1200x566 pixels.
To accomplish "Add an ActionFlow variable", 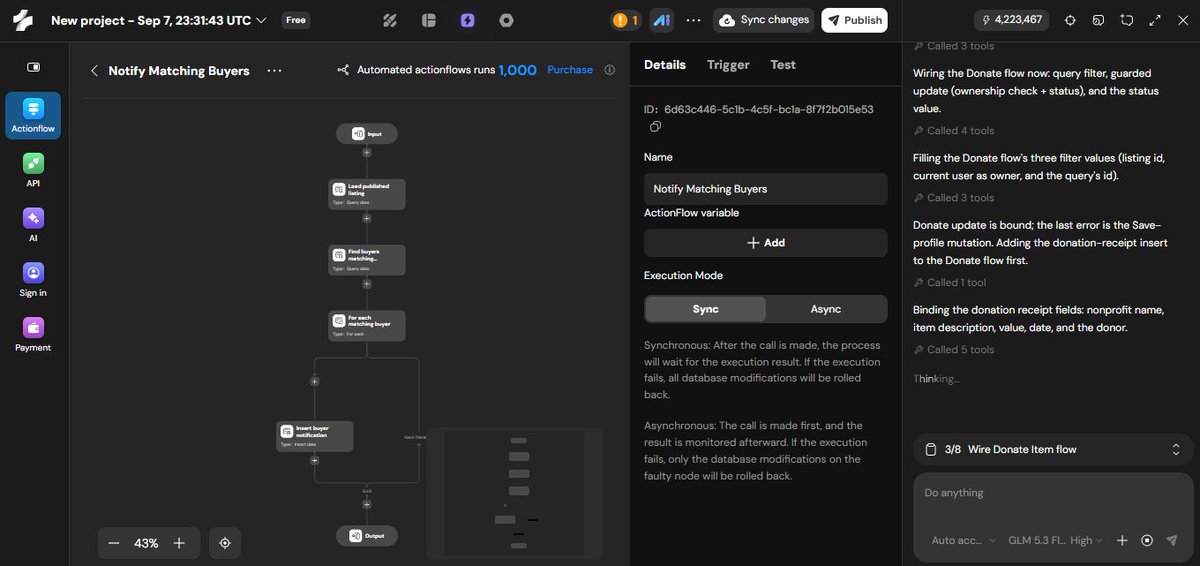I will pyautogui.click(x=765, y=243).
